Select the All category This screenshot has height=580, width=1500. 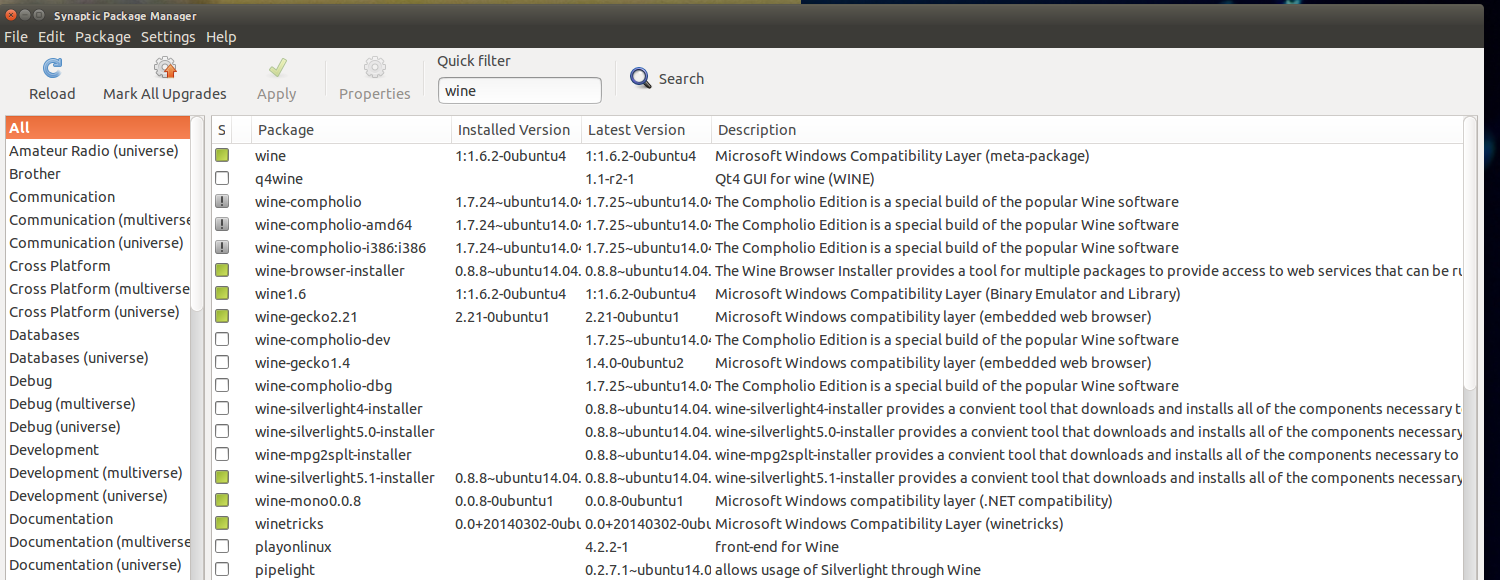click(x=97, y=128)
